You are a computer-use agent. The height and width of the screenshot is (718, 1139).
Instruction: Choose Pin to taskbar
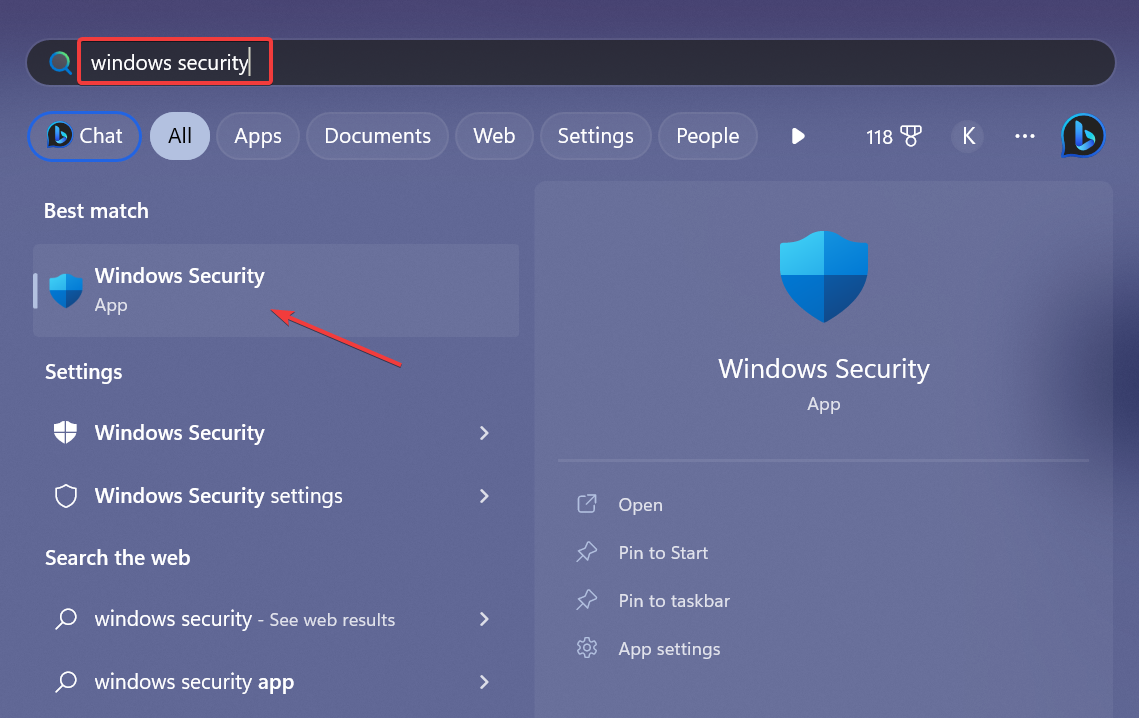coord(674,601)
